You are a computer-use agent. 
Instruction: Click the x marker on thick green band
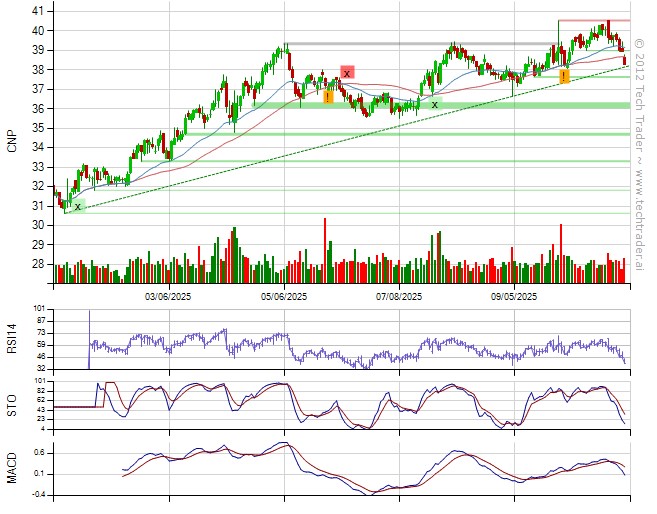pos(434,103)
